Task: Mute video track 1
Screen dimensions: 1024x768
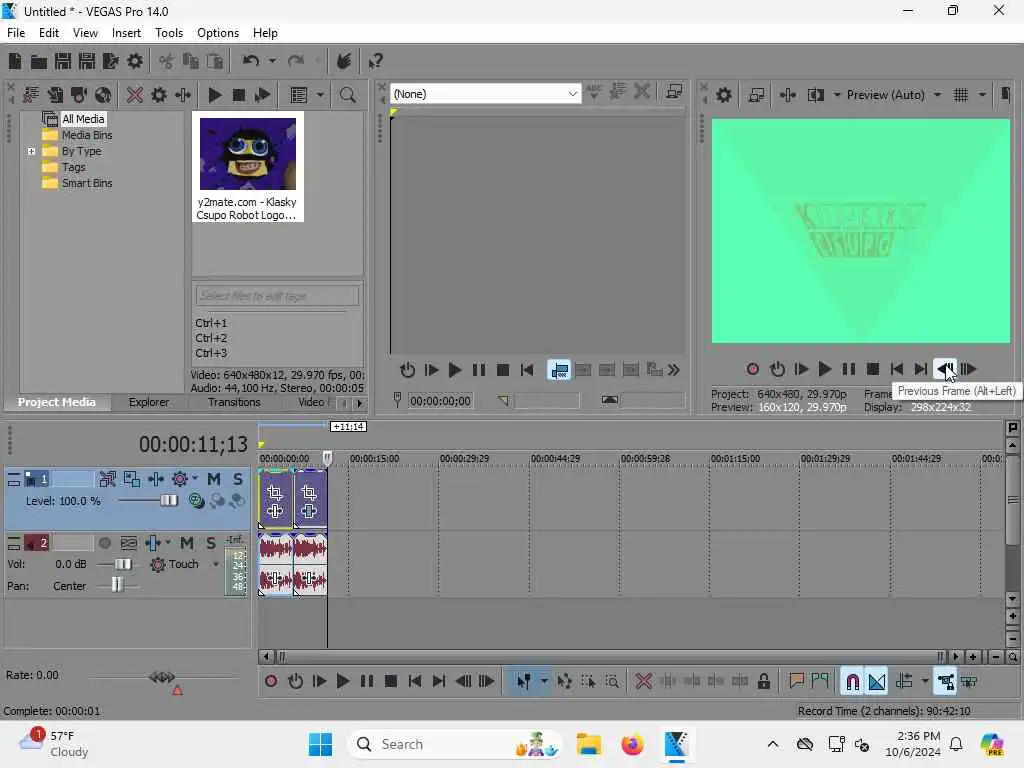Action: pyautogui.click(x=214, y=479)
